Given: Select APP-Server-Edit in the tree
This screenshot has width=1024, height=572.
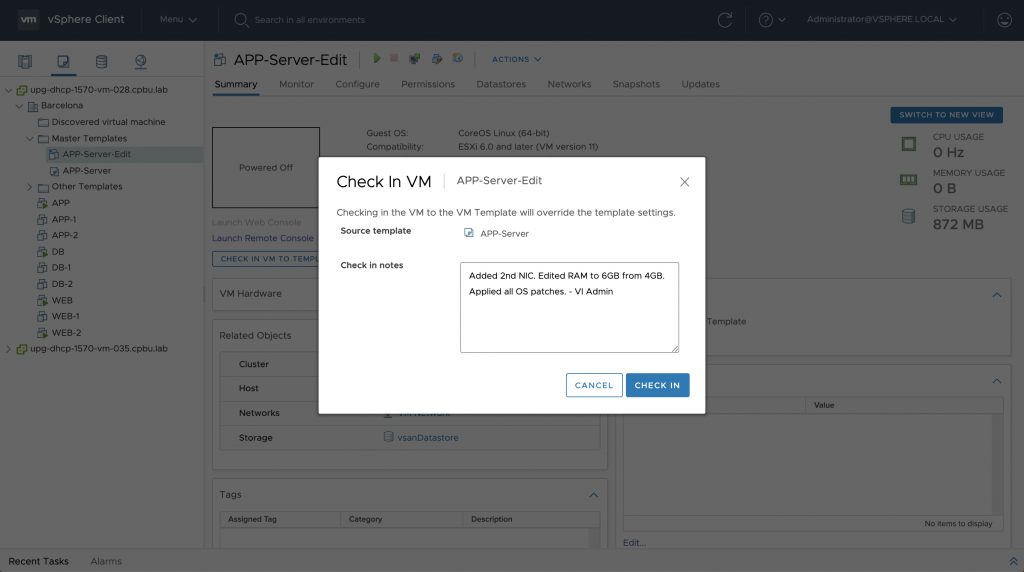Looking at the screenshot, I should pyautogui.click(x=96, y=154).
